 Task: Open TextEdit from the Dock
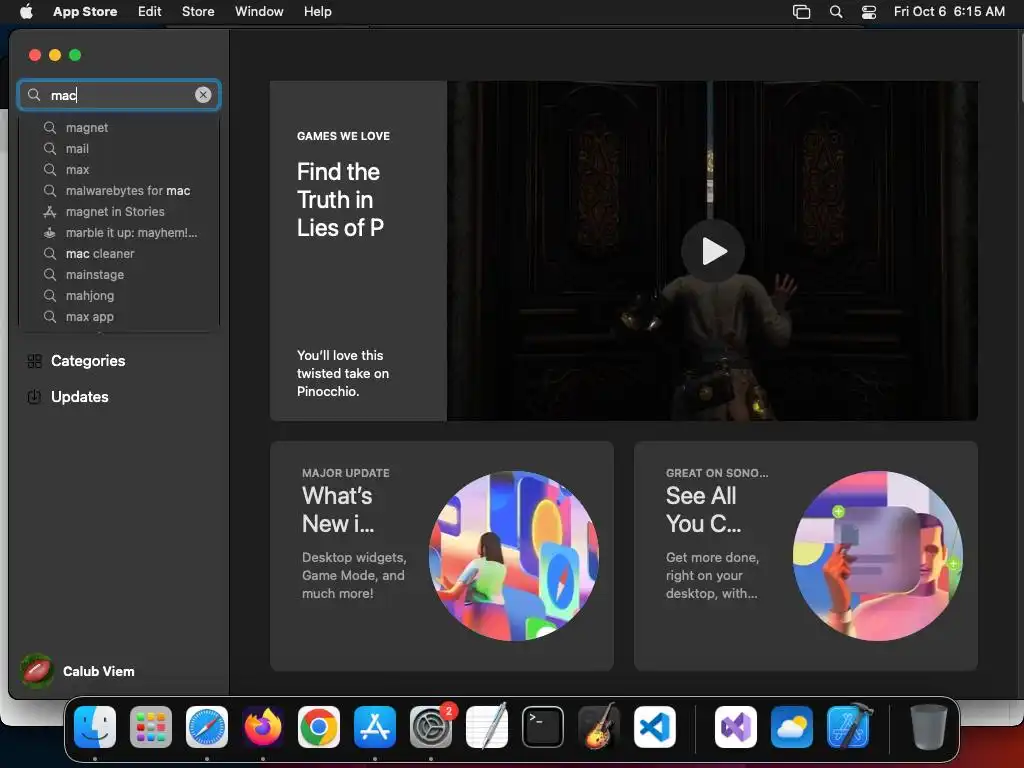point(487,727)
